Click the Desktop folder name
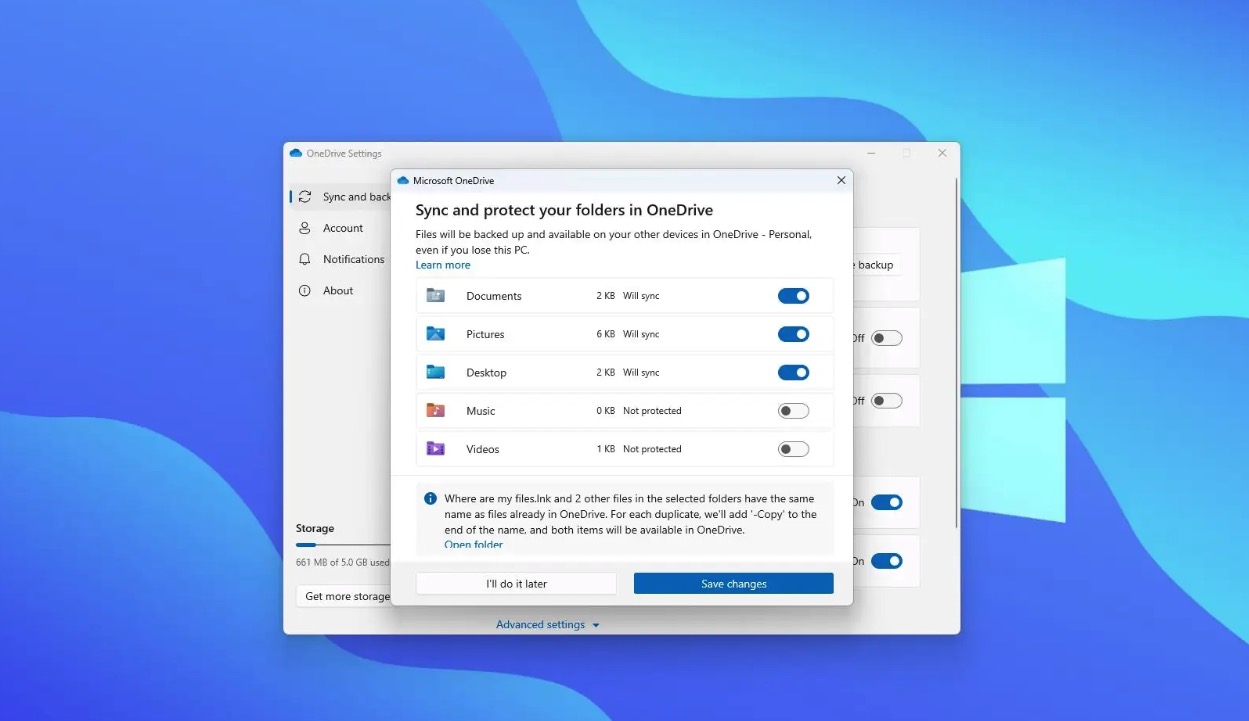Image resolution: width=1249 pixels, height=721 pixels. coord(486,372)
